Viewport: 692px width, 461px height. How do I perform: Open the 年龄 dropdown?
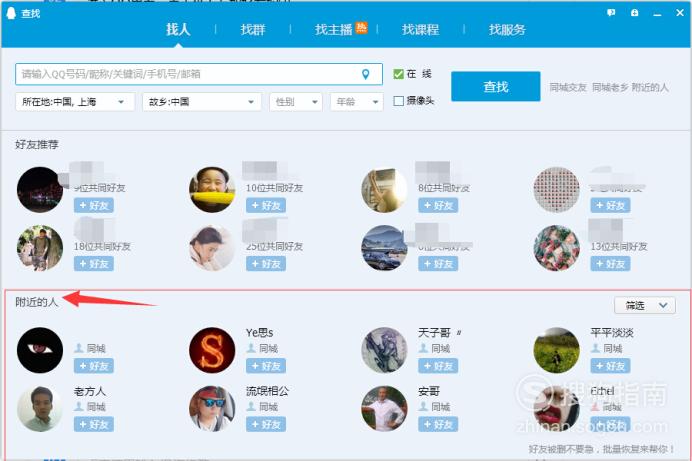click(x=357, y=102)
